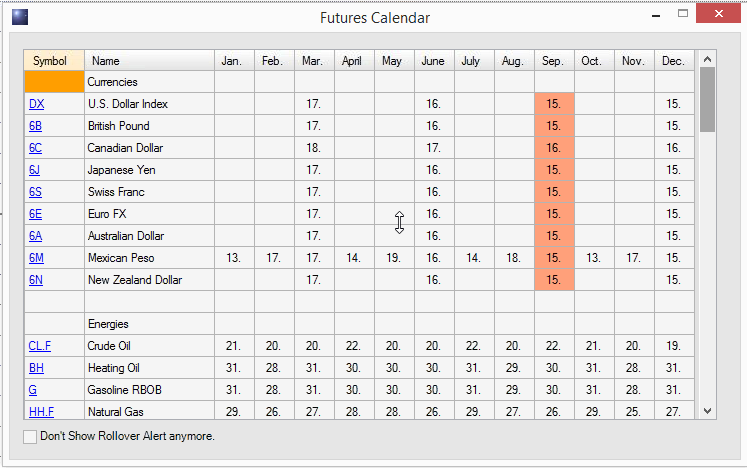Image resolution: width=747 pixels, height=468 pixels.
Task: Click the CL.F Crude Oil link
Action: click(40, 346)
